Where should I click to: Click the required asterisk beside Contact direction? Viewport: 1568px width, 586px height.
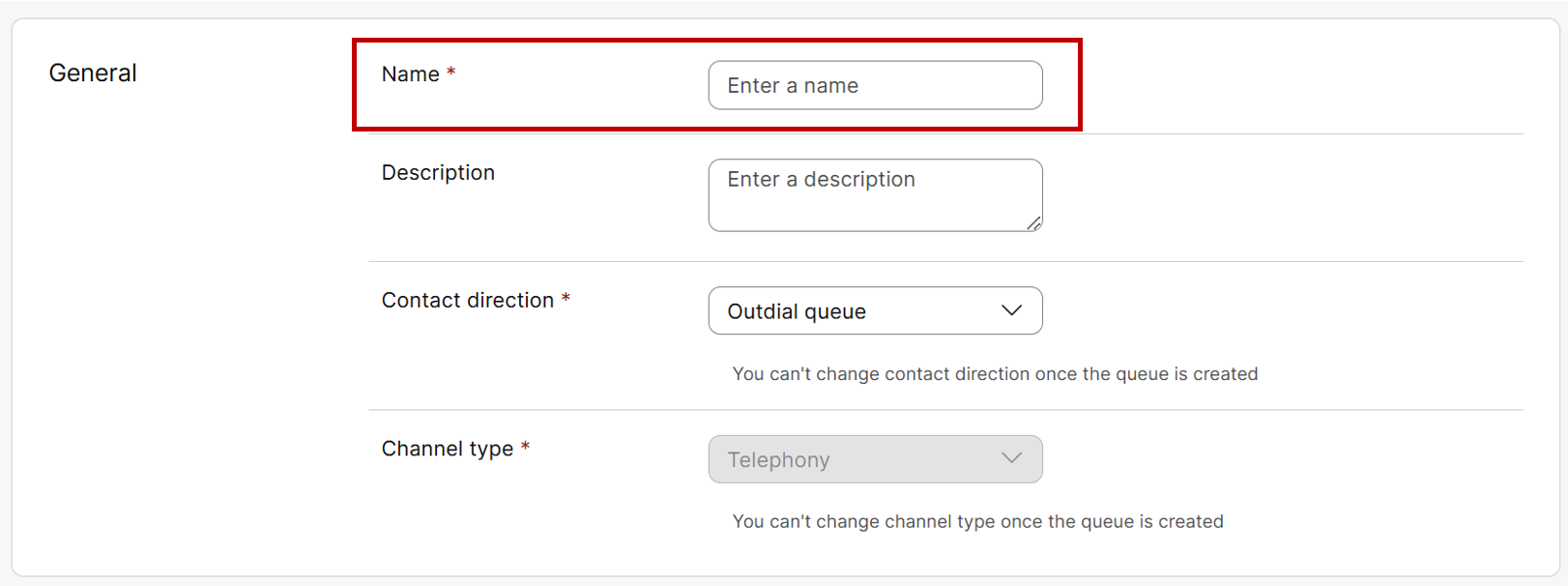(x=566, y=299)
